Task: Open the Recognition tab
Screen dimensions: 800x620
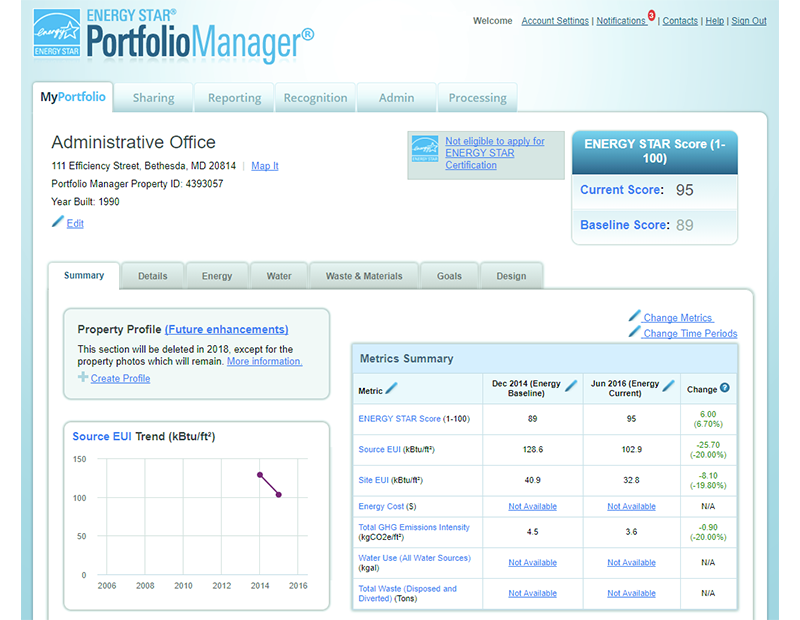Action: [x=315, y=97]
